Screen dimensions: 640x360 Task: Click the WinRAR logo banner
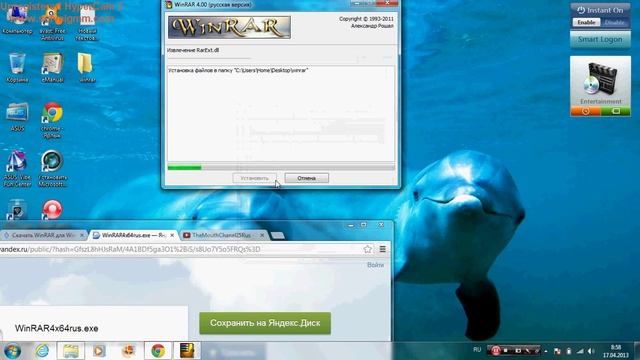tap(229, 27)
